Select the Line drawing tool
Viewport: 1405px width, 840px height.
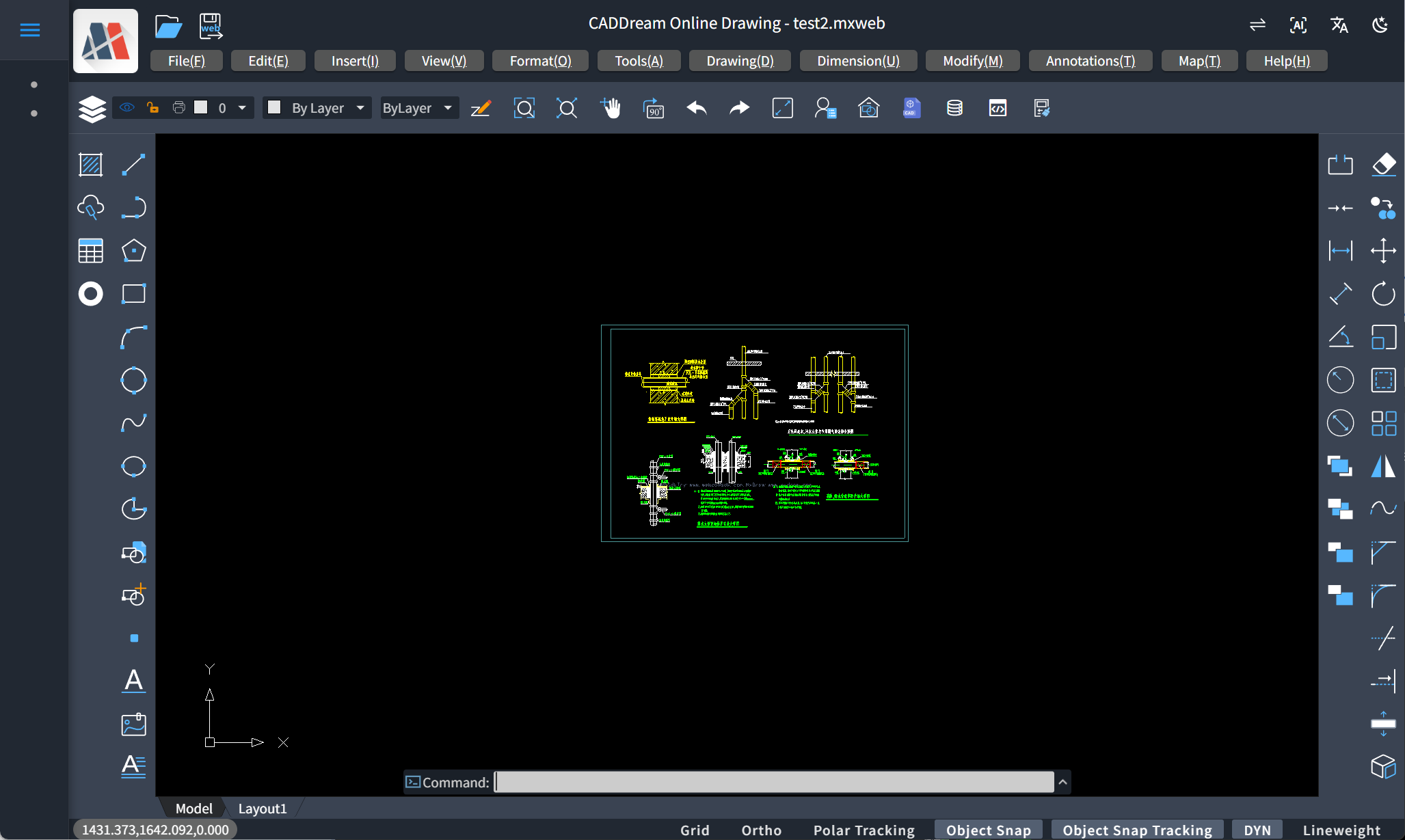pyautogui.click(x=133, y=165)
